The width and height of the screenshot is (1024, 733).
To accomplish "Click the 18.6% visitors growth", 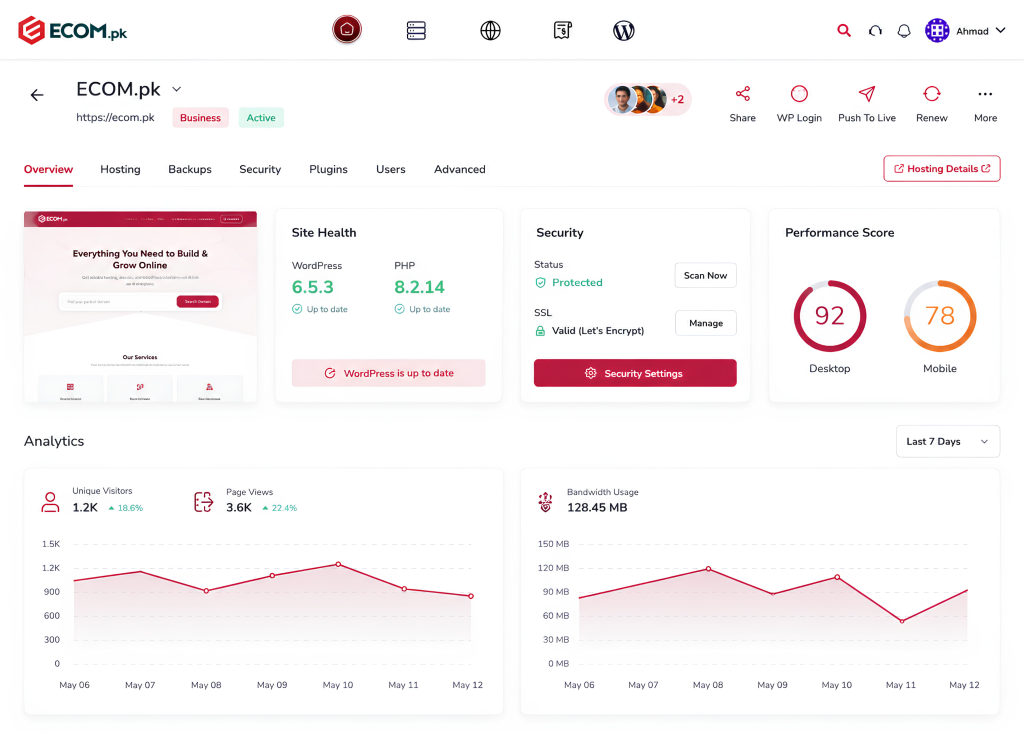I will pyautogui.click(x=125, y=508).
